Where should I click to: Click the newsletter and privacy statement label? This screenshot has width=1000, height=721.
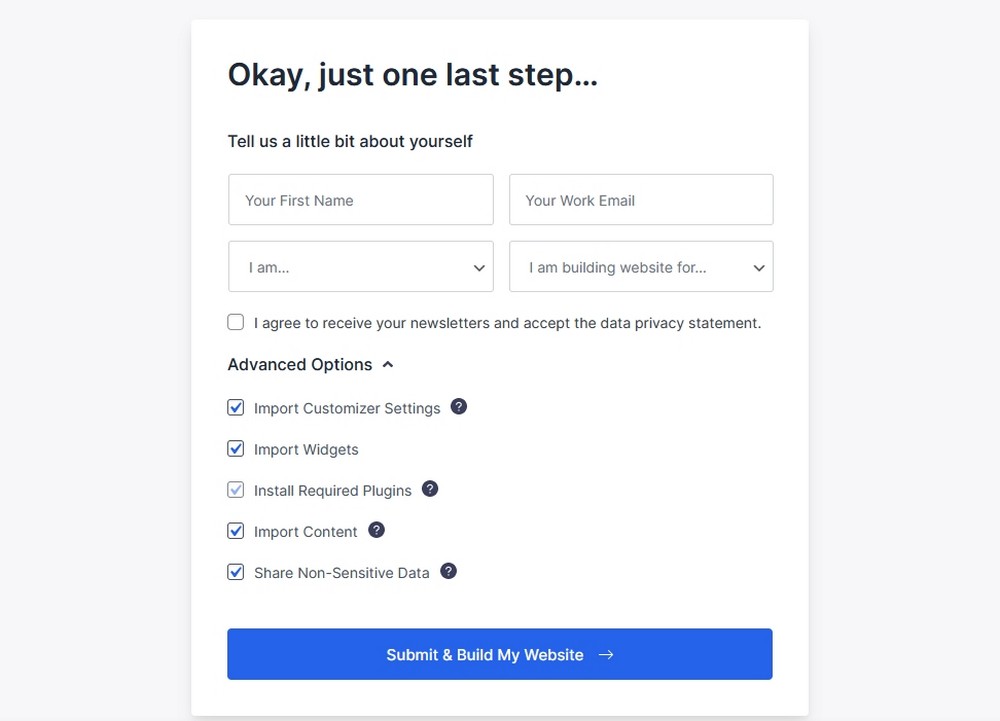pos(507,323)
